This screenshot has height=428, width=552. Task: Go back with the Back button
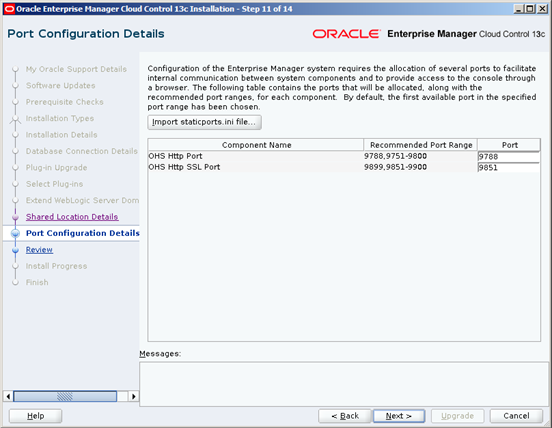pos(345,416)
